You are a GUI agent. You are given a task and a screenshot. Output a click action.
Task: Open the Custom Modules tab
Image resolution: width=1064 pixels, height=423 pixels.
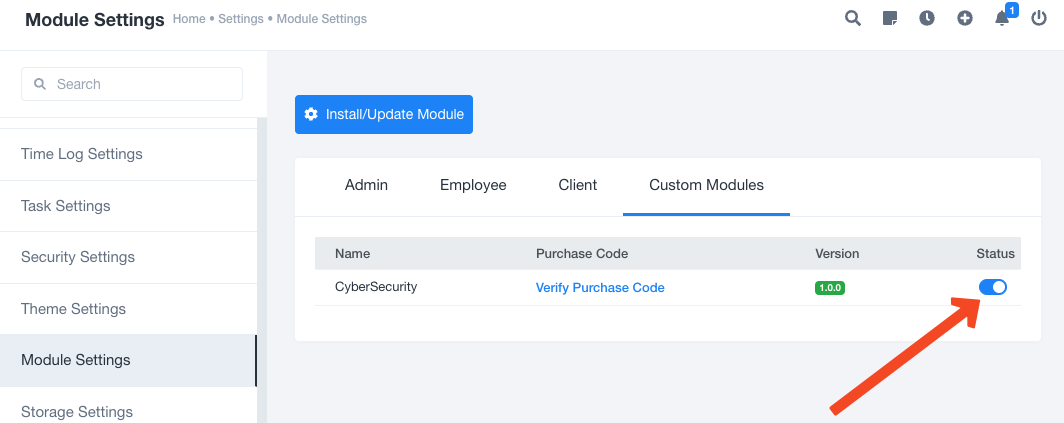coord(706,185)
